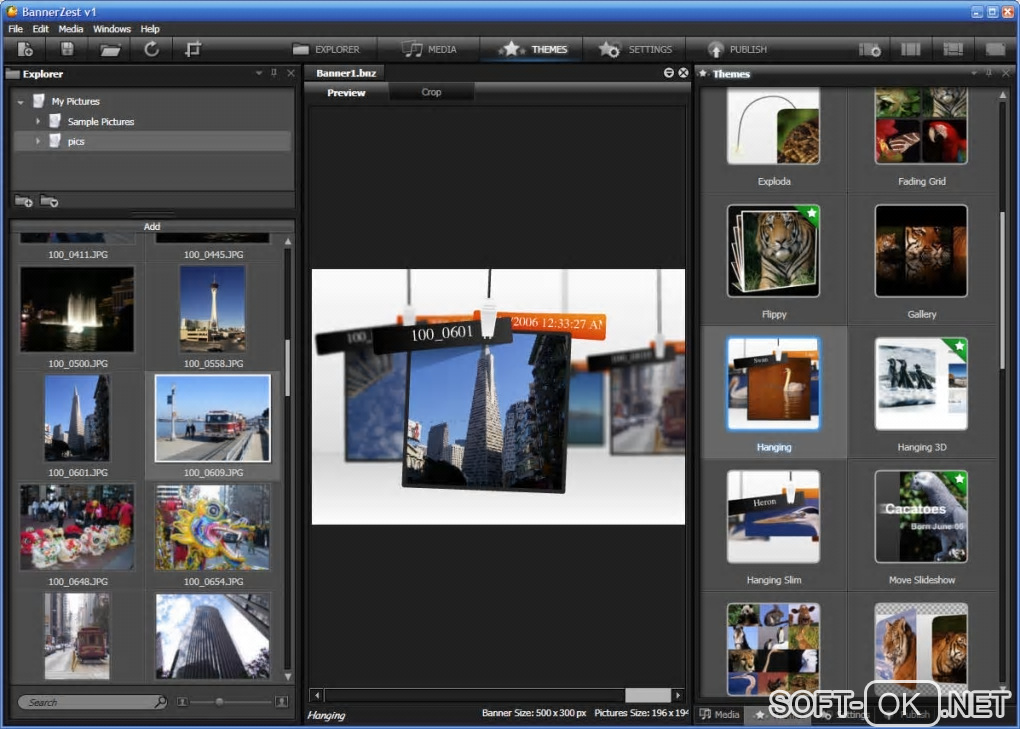Click the first layout icon with gear

[870, 49]
